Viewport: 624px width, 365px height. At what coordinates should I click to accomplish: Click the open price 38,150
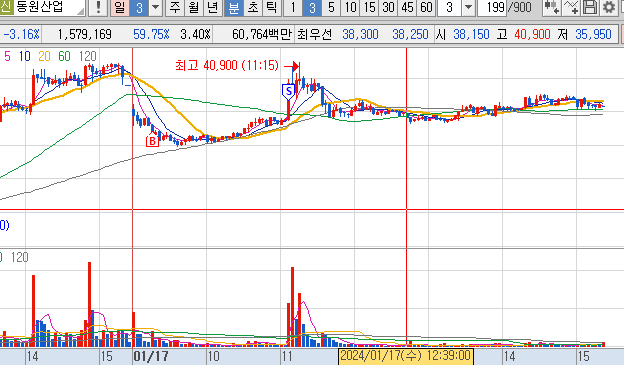point(471,35)
